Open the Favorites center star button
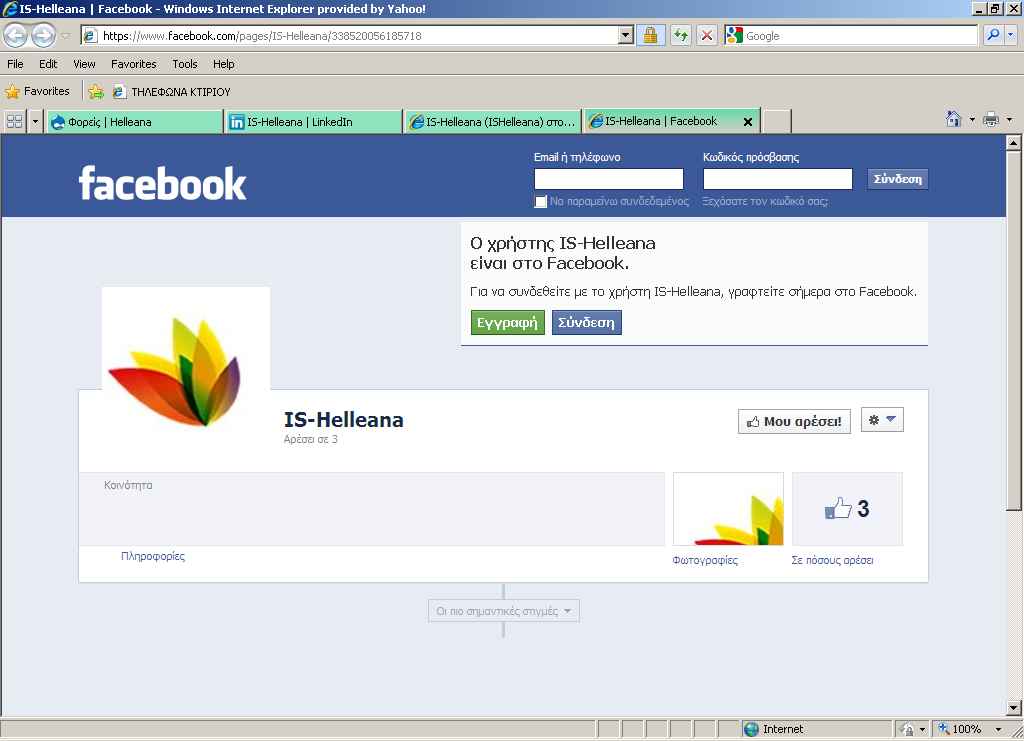 (38, 91)
